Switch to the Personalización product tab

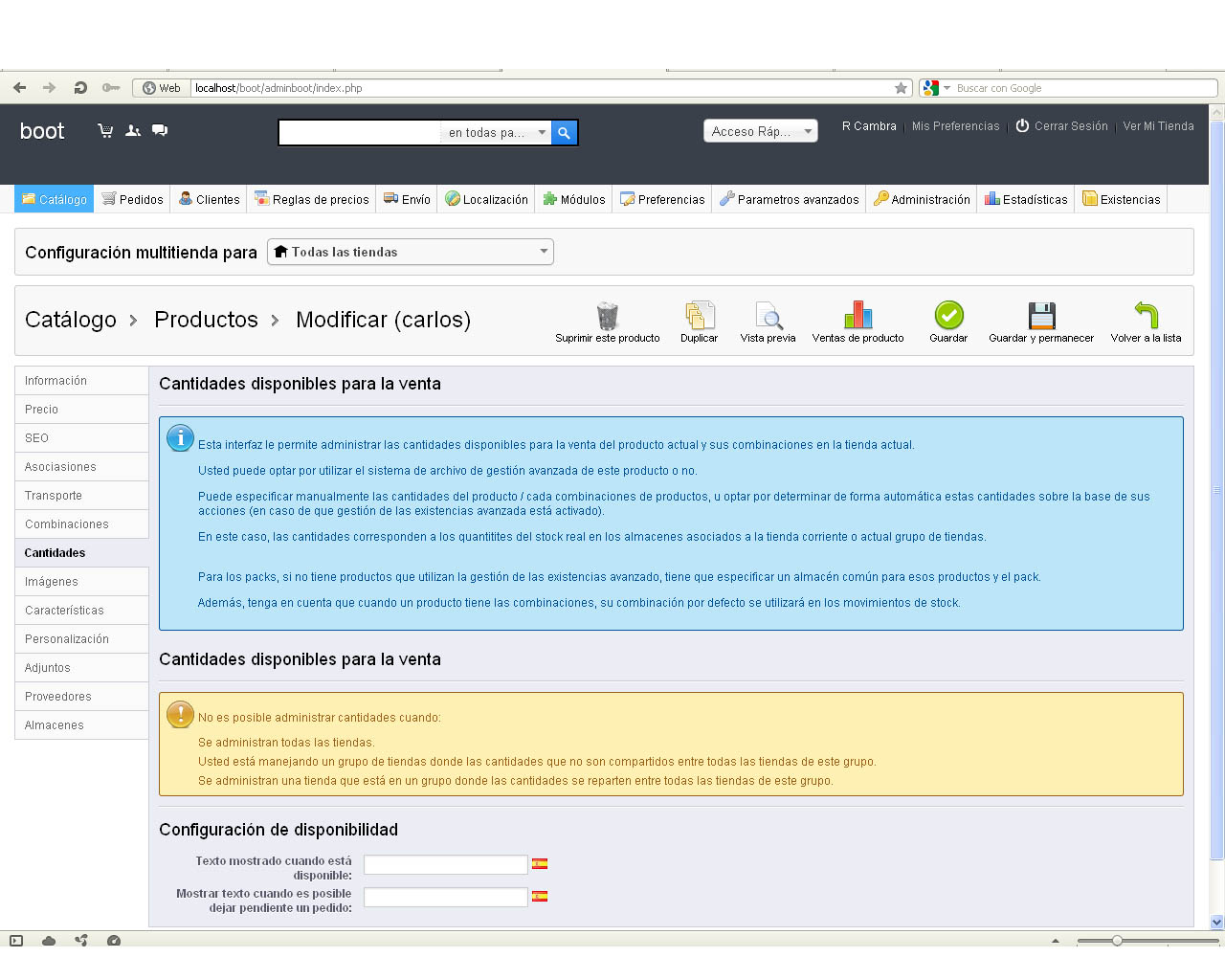coord(81,639)
